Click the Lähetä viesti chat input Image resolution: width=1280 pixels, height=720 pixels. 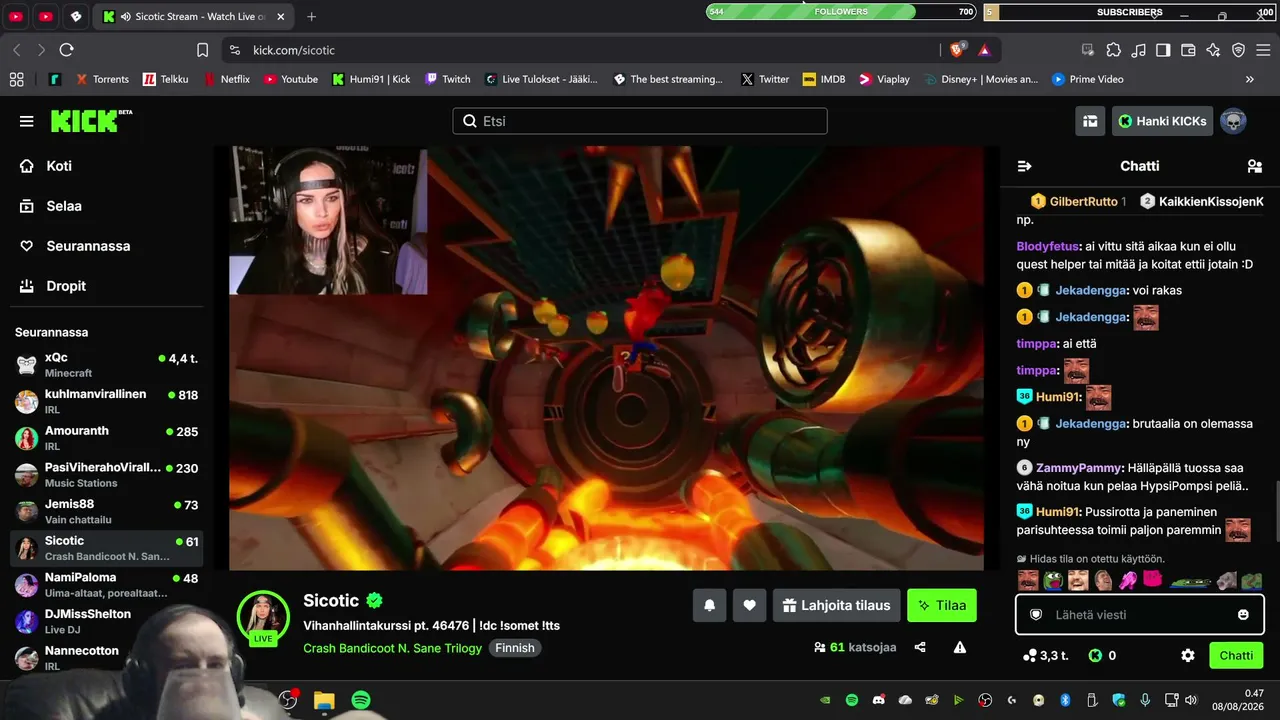point(1139,615)
